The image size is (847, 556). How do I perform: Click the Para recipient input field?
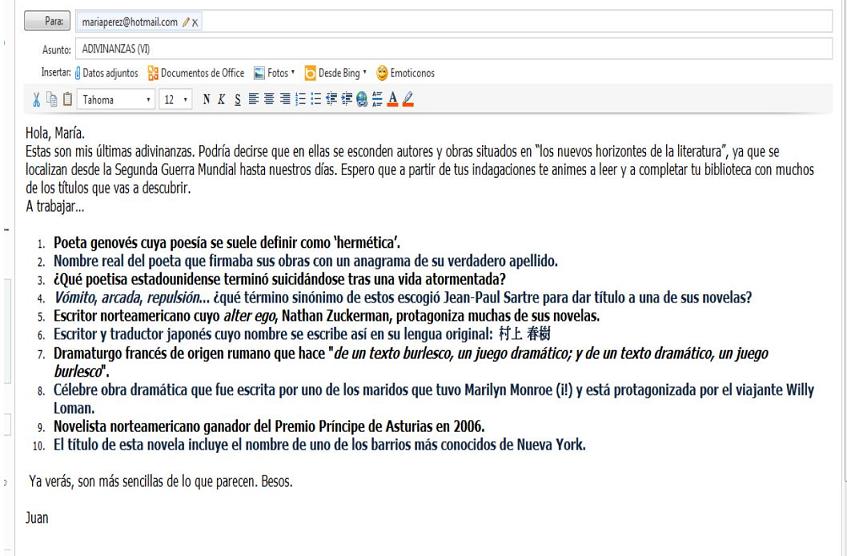(454, 22)
